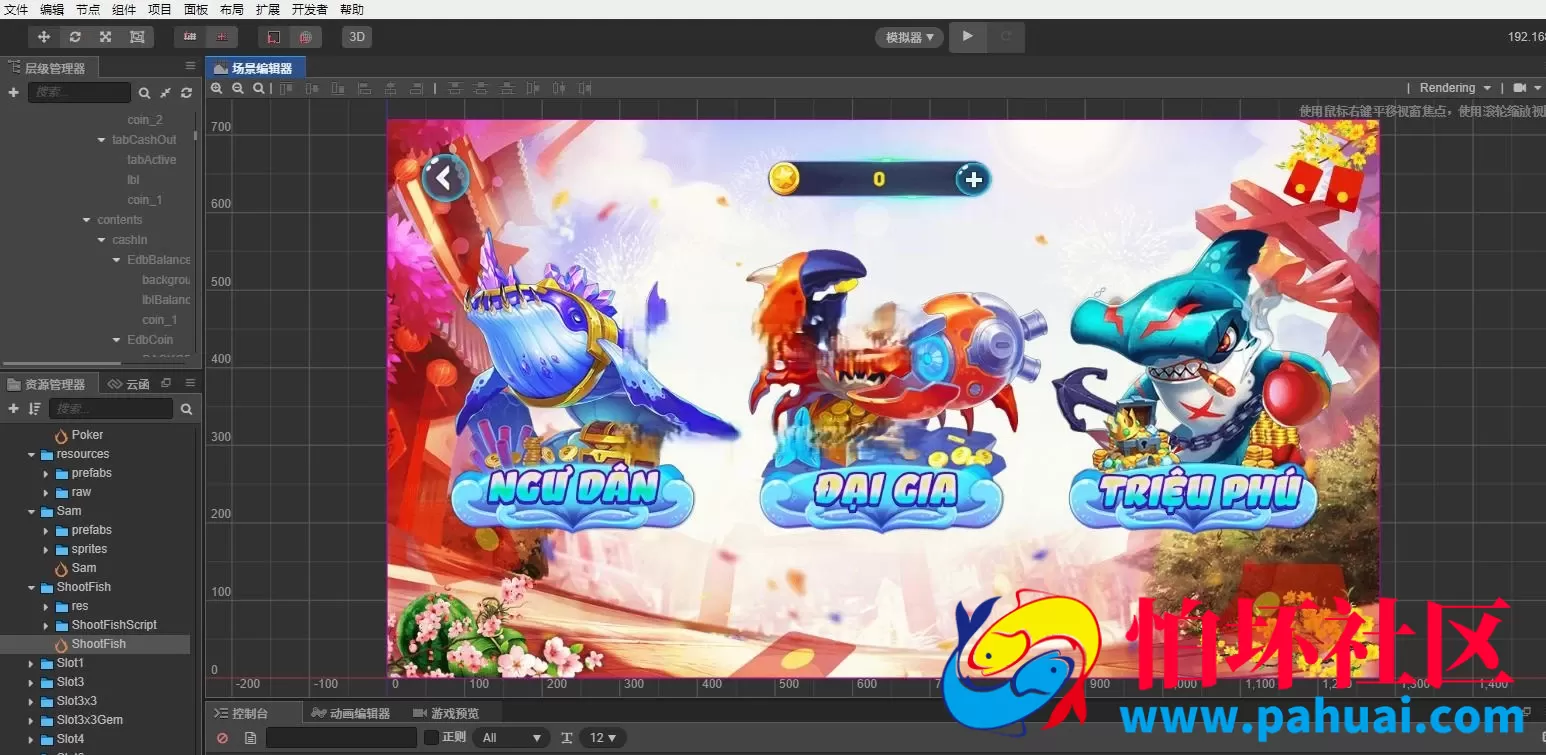Viewport: 1546px width, 755px height.
Task: Select the rotate transform tool
Action: pos(75,37)
